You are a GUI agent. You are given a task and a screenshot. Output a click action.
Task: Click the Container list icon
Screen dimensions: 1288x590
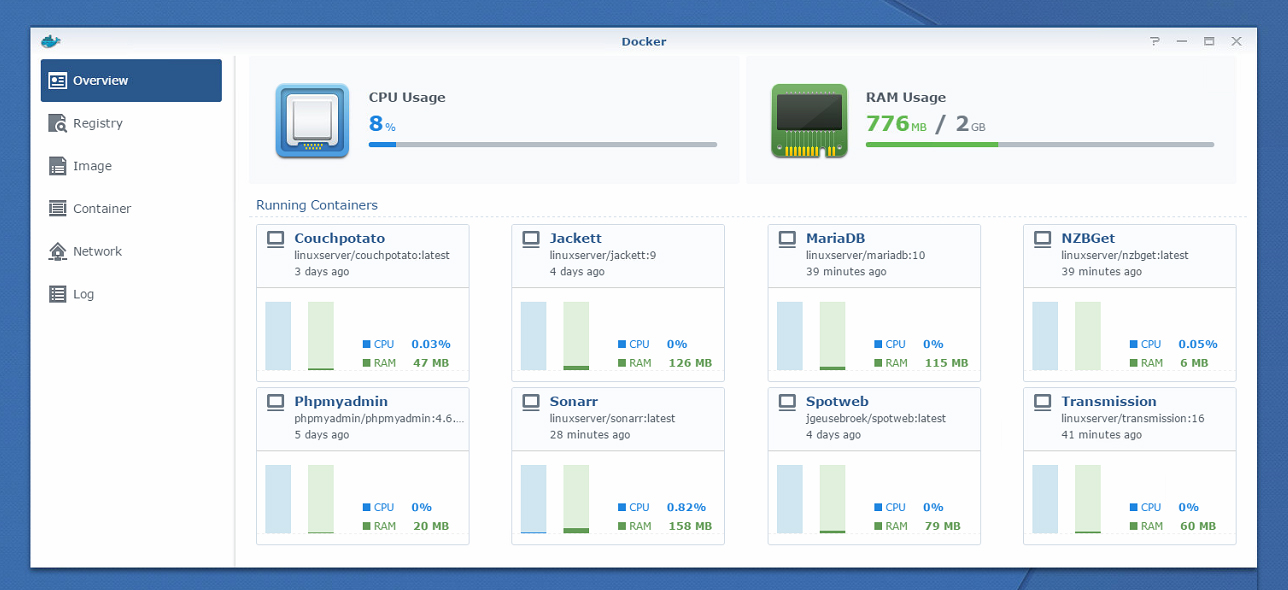58,208
